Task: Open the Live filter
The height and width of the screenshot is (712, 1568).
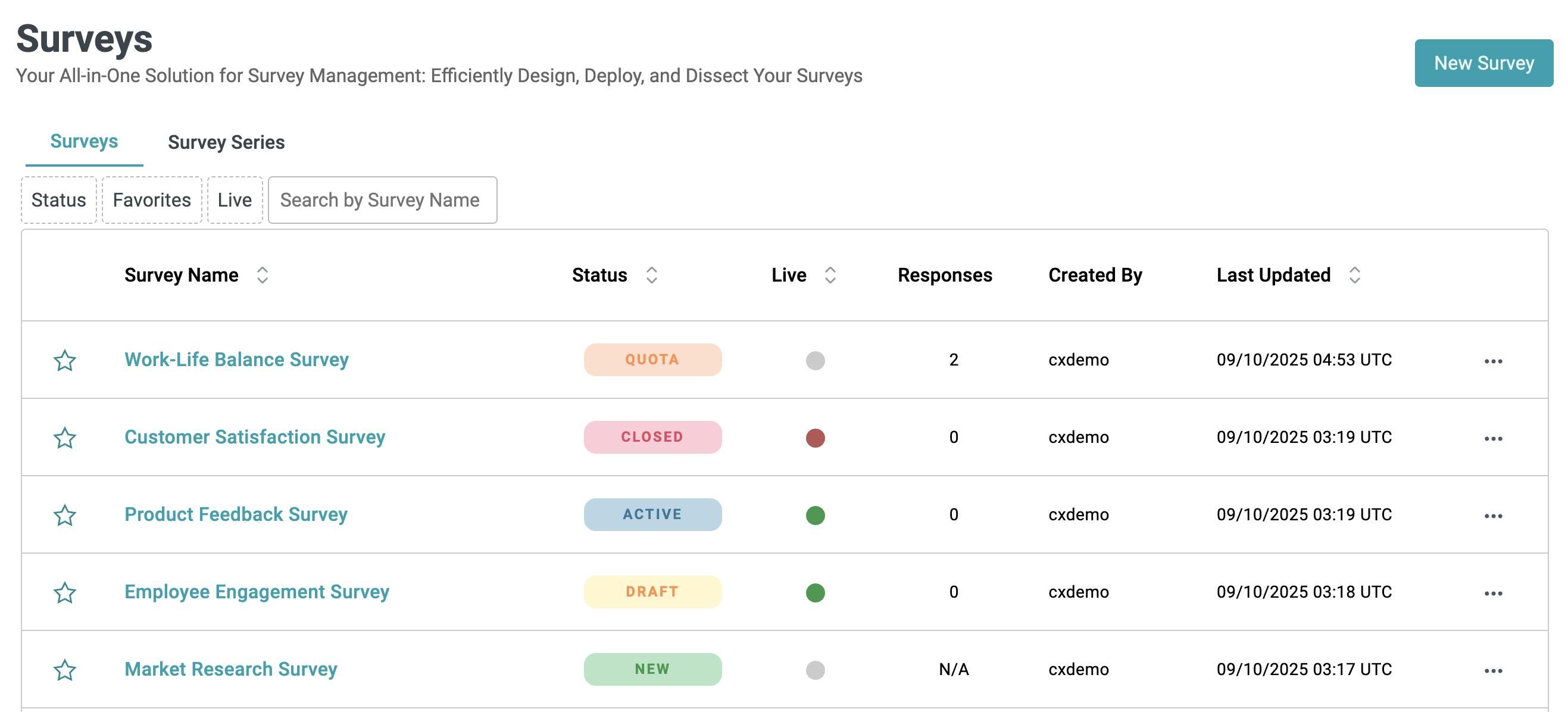Action: 235,199
